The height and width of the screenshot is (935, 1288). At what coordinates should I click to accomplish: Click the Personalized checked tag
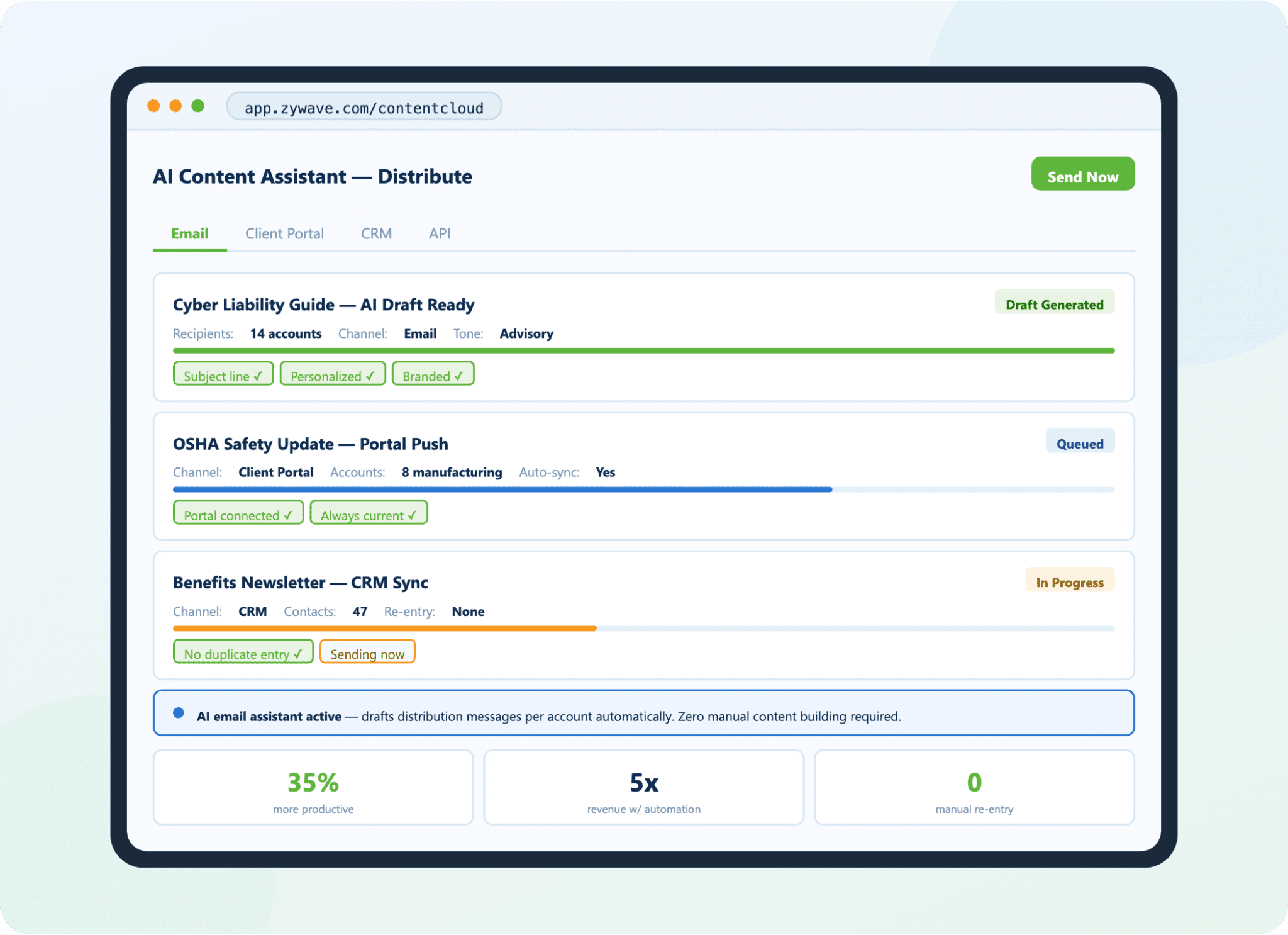(332, 375)
